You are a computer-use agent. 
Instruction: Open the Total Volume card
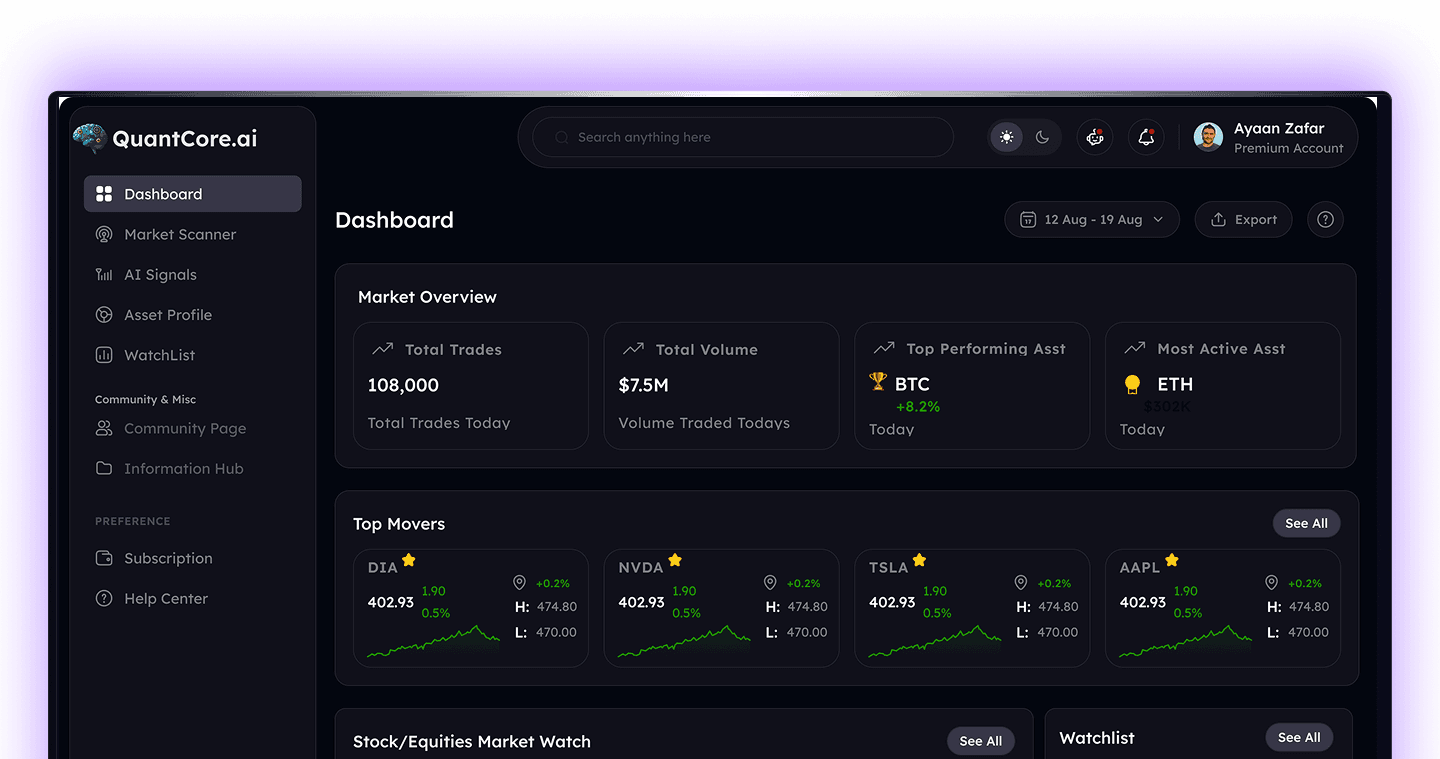(x=721, y=386)
